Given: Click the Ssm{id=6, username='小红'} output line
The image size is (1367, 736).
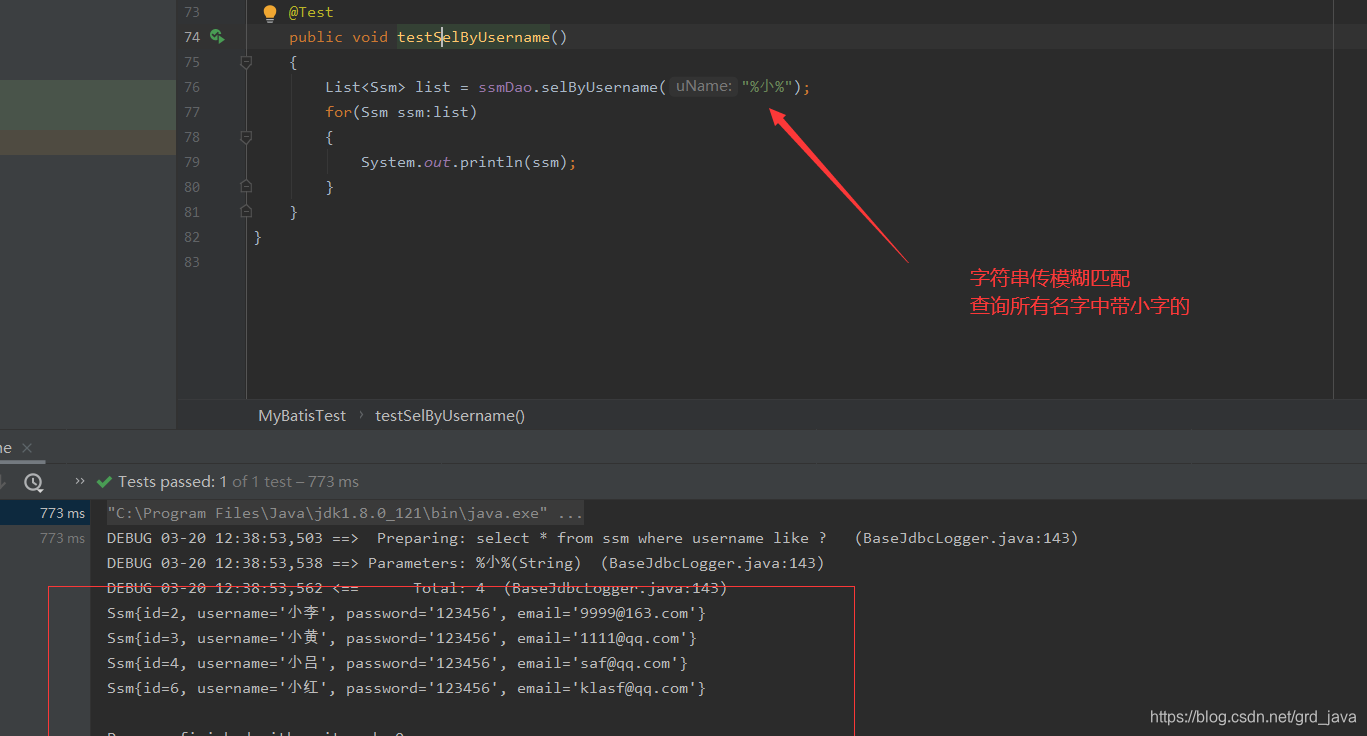Looking at the screenshot, I should click(x=407, y=688).
